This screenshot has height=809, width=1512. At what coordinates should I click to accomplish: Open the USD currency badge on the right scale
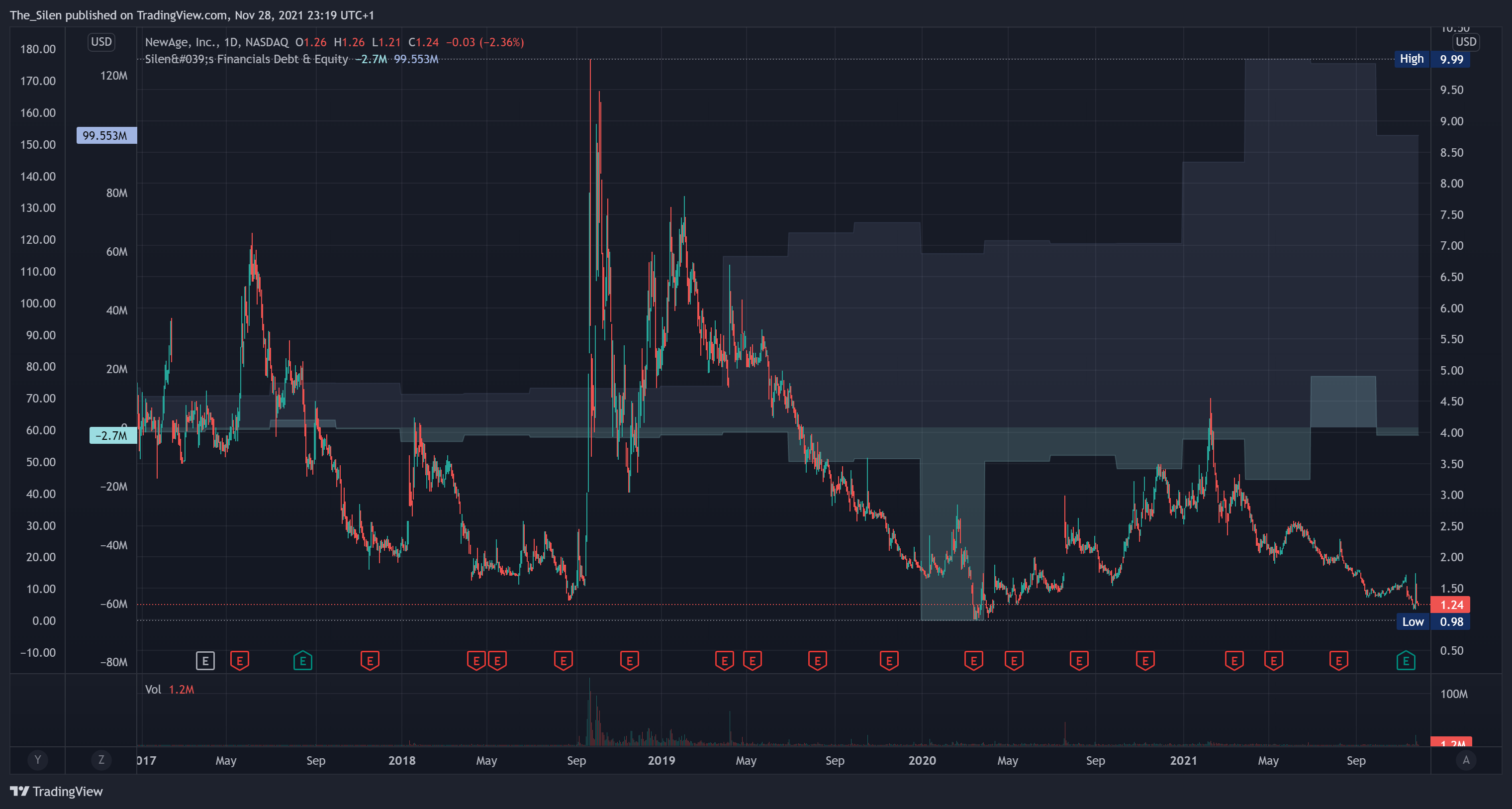pyautogui.click(x=1466, y=42)
